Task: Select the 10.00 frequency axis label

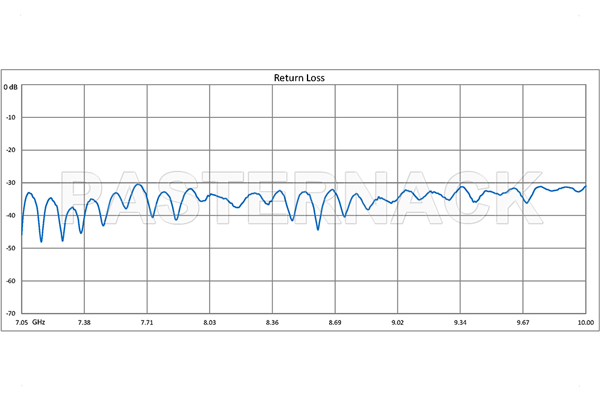Action: (x=585, y=323)
